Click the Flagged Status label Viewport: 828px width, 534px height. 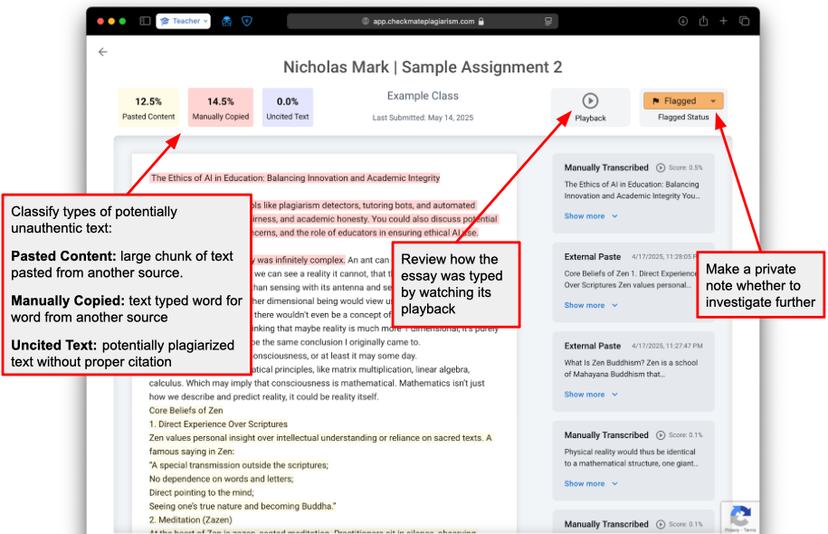[x=683, y=117]
